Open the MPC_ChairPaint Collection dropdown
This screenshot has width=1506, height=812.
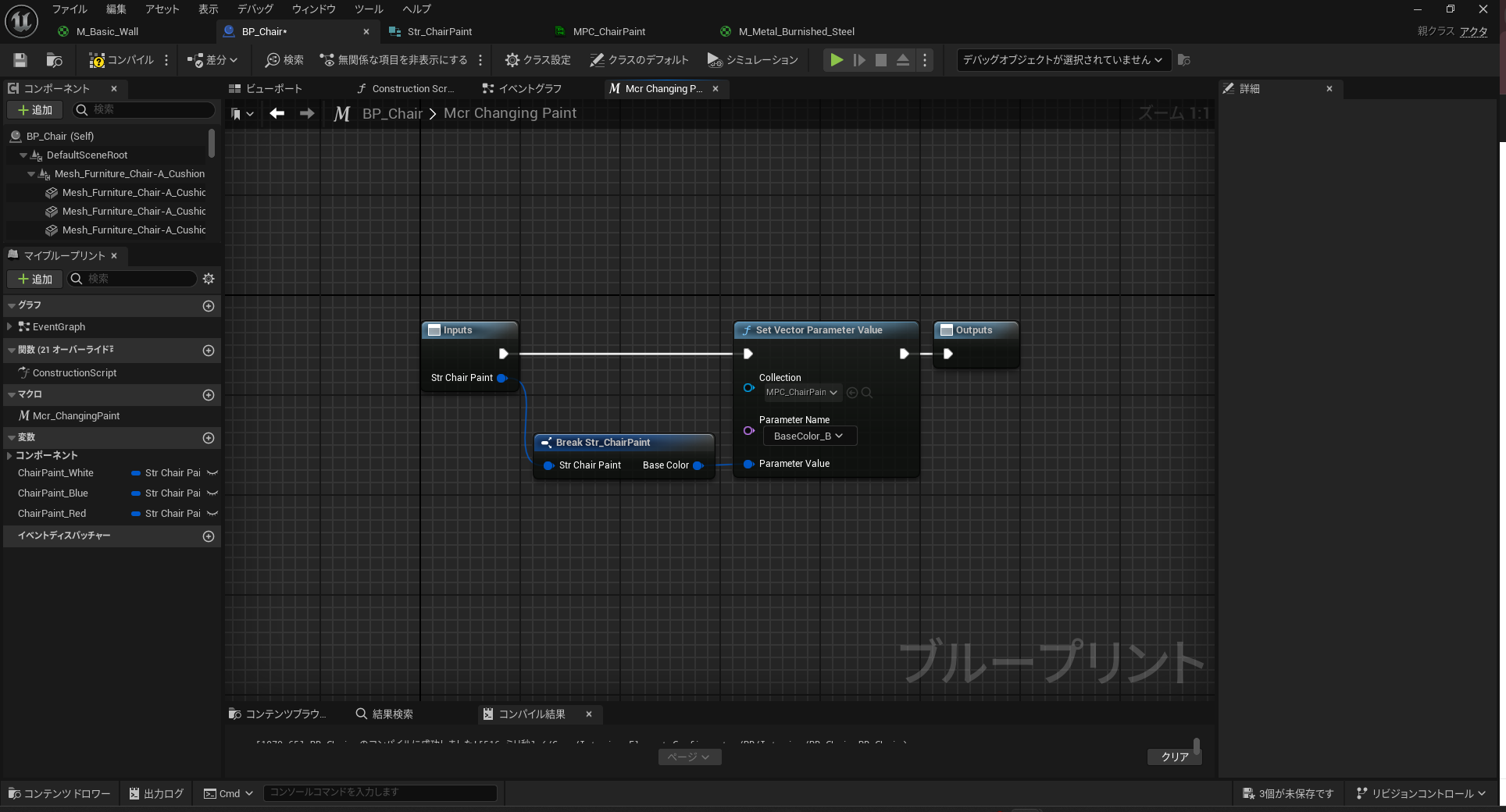801,393
